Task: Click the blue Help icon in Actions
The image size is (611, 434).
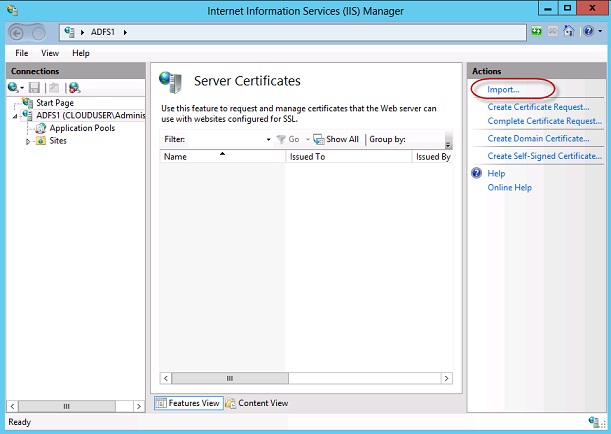Action: coord(477,173)
